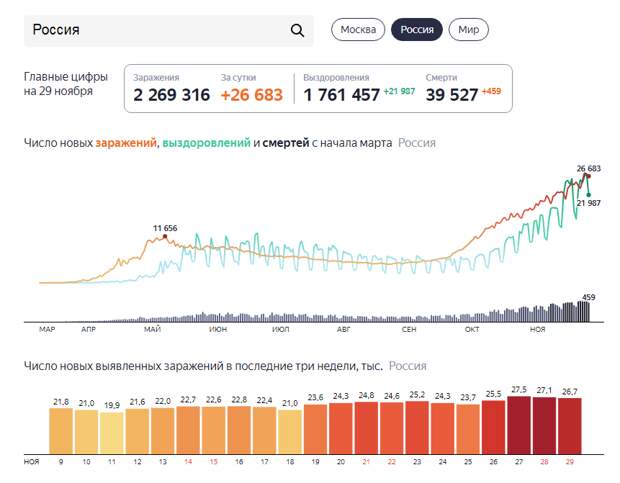Image resolution: width=620 pixels, height=483 pixels.
Task: Click the Главные цифры на 29 ноября label
Action: pos(66,84)
